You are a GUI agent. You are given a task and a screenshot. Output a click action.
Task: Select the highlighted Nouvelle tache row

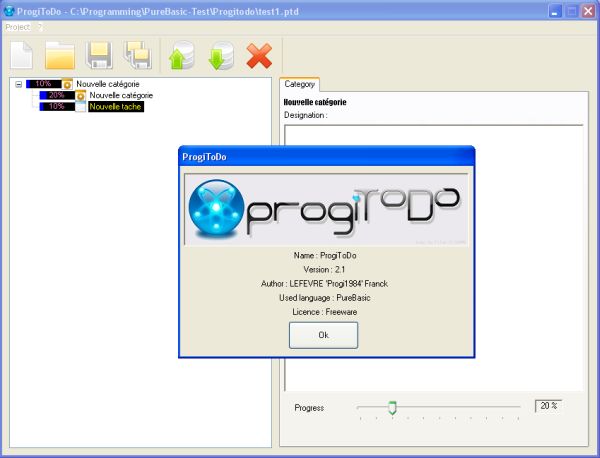(116, 107)
